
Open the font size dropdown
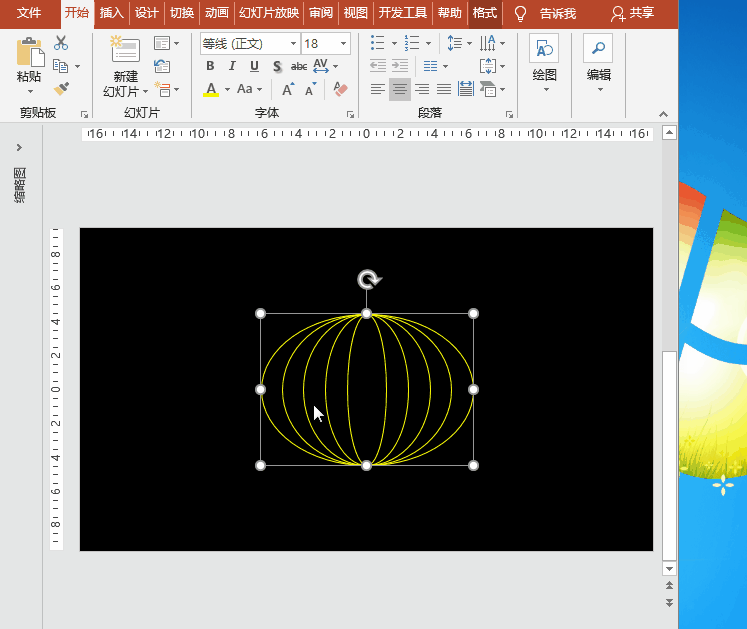point(344,44)
